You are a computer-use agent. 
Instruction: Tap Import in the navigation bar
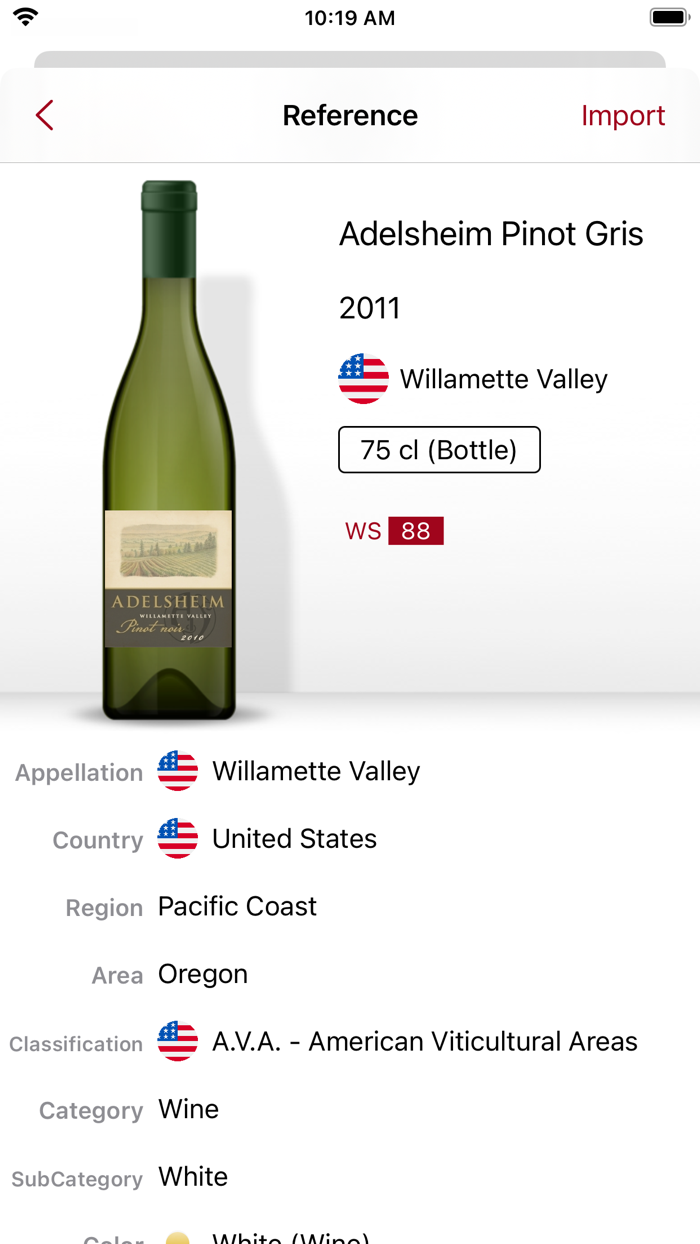tap(623, 116)
